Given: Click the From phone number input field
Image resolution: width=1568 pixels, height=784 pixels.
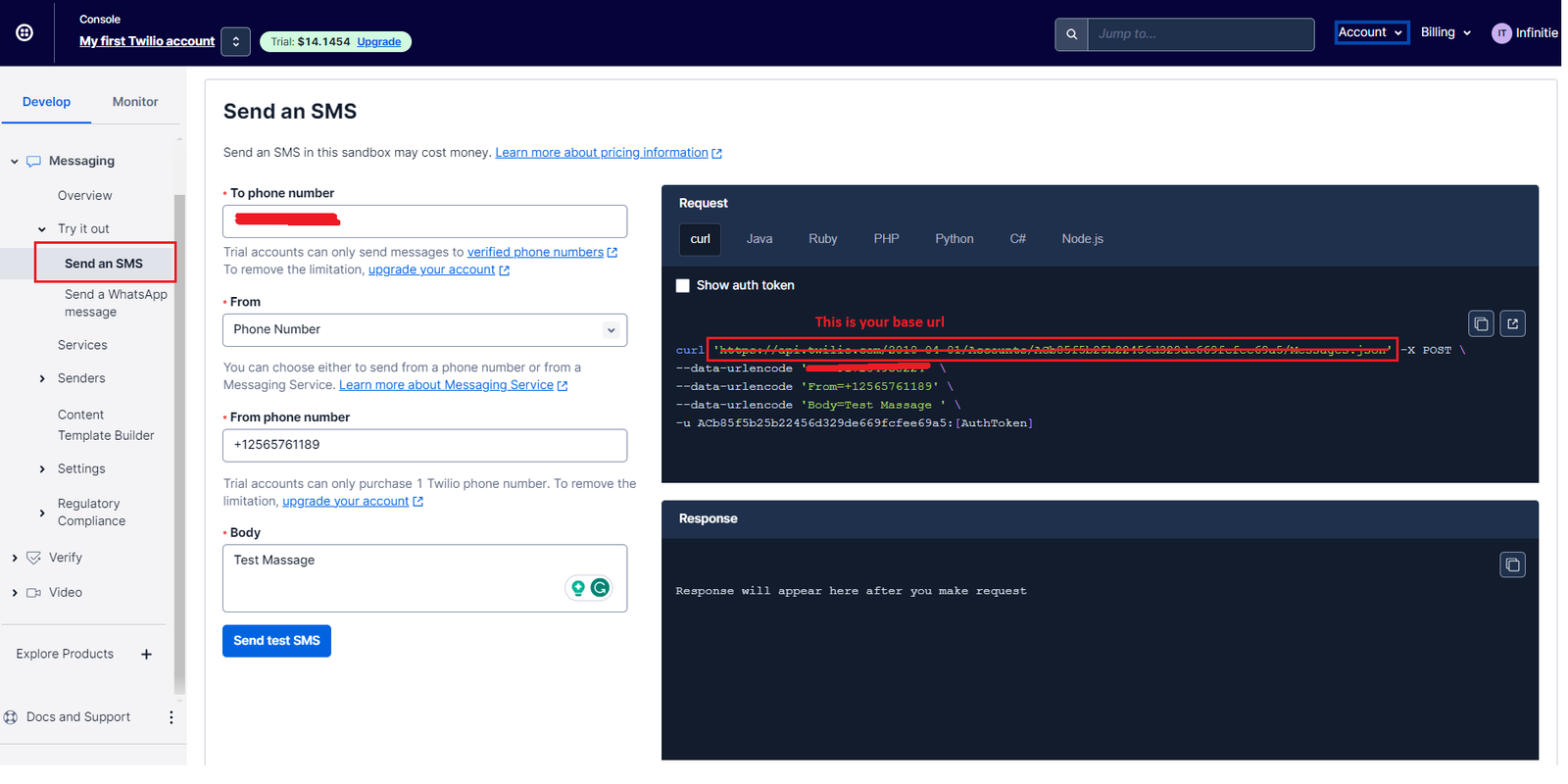Looking at the screenshot, I should (424, 445).
